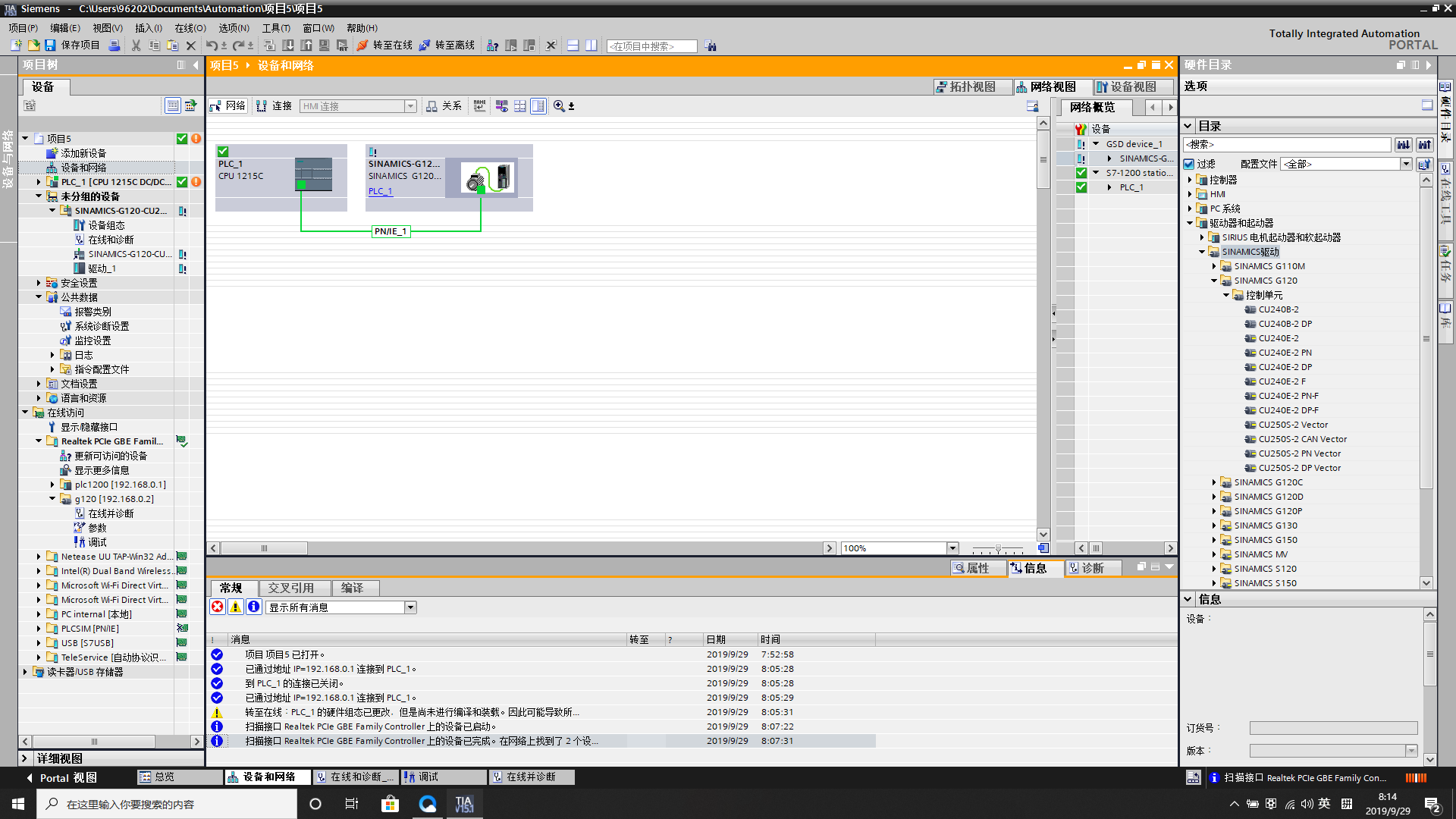Image resolution: width=1456 pixels, height=819 pixels.
Task: Click the project search input field
Action: (x=651, y=46)
